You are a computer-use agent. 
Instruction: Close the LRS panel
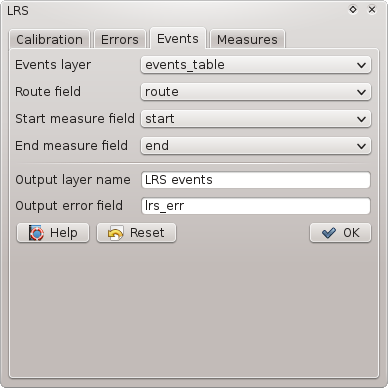[x=372, y=10]
